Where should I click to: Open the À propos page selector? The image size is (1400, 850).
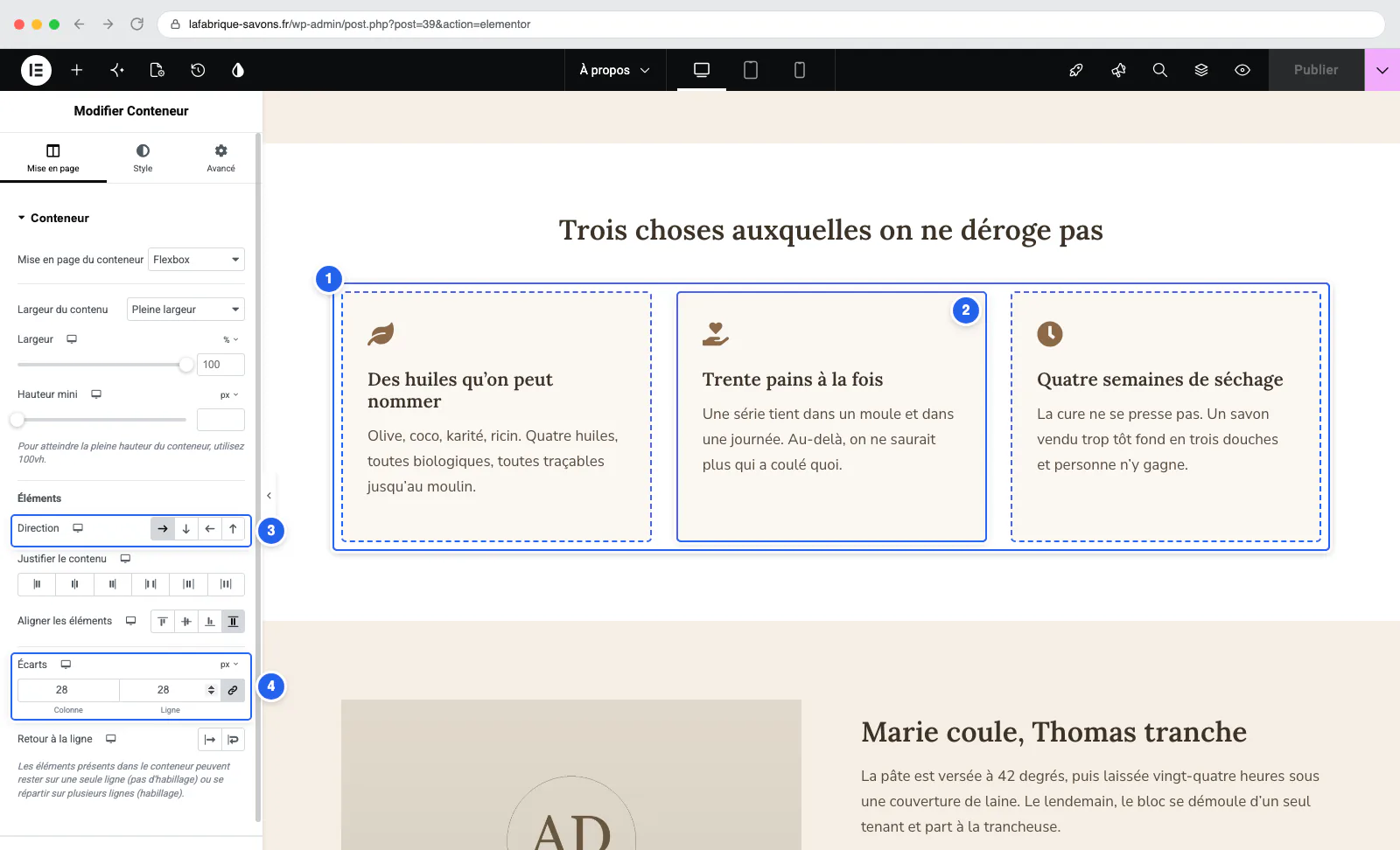click(x=615, y=70)
